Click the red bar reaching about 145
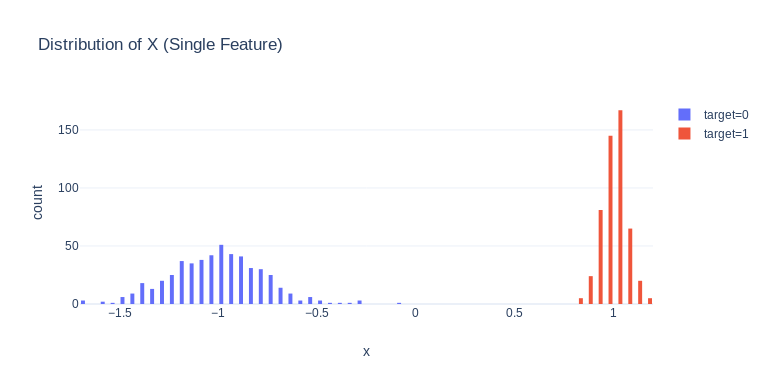Image resolution: width=768 pixels, height=384 pixels. click(x=610, y=220)
